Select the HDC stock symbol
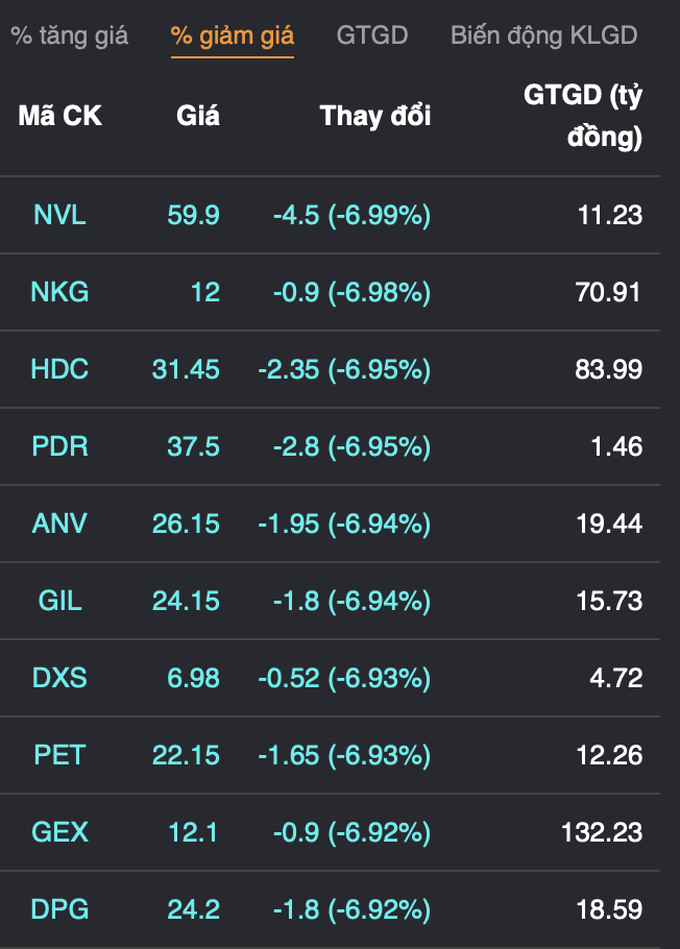Screen dimensions: 680x949 click(x=60, y=369)
